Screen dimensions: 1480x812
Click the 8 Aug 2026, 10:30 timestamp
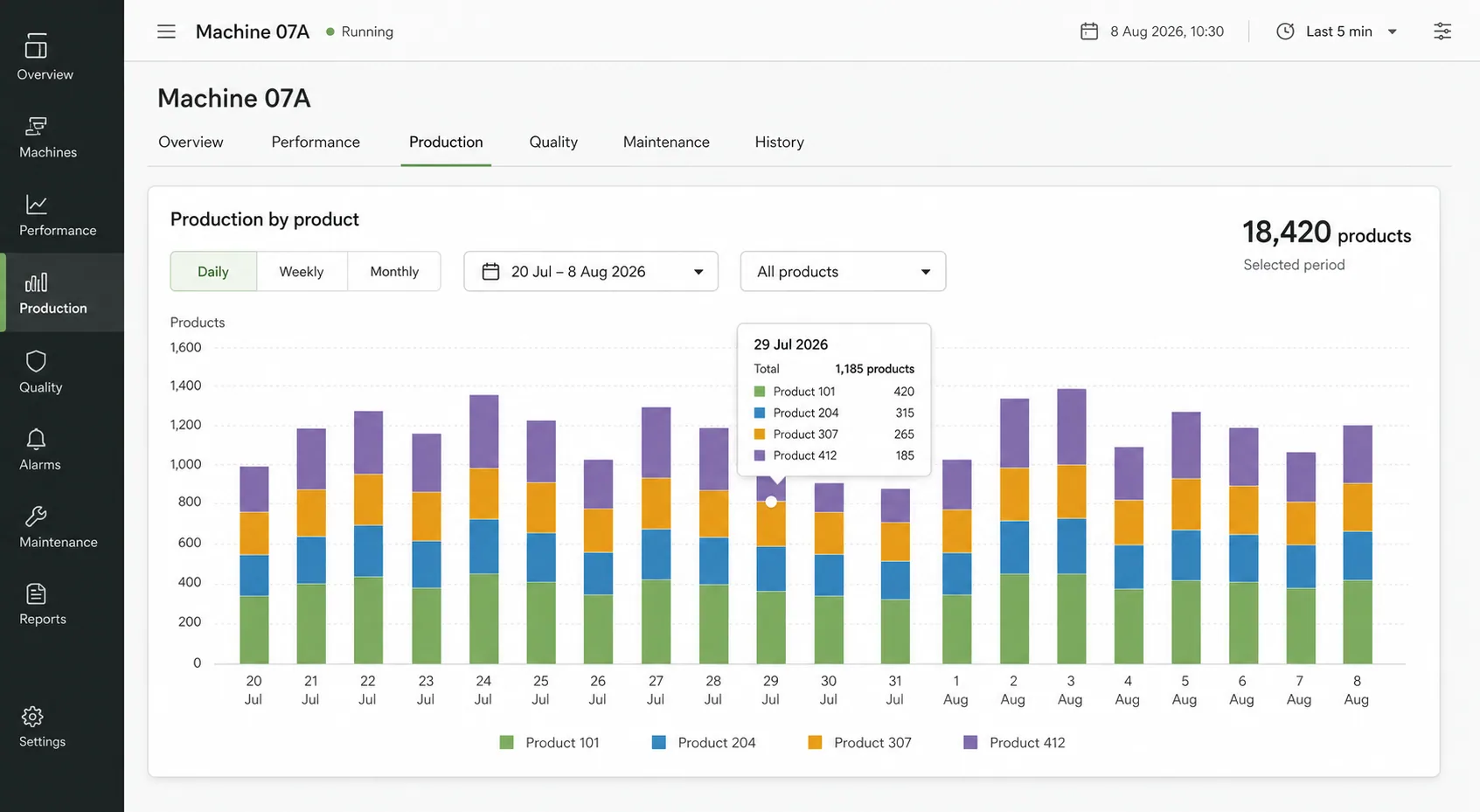pos(1167,31)
